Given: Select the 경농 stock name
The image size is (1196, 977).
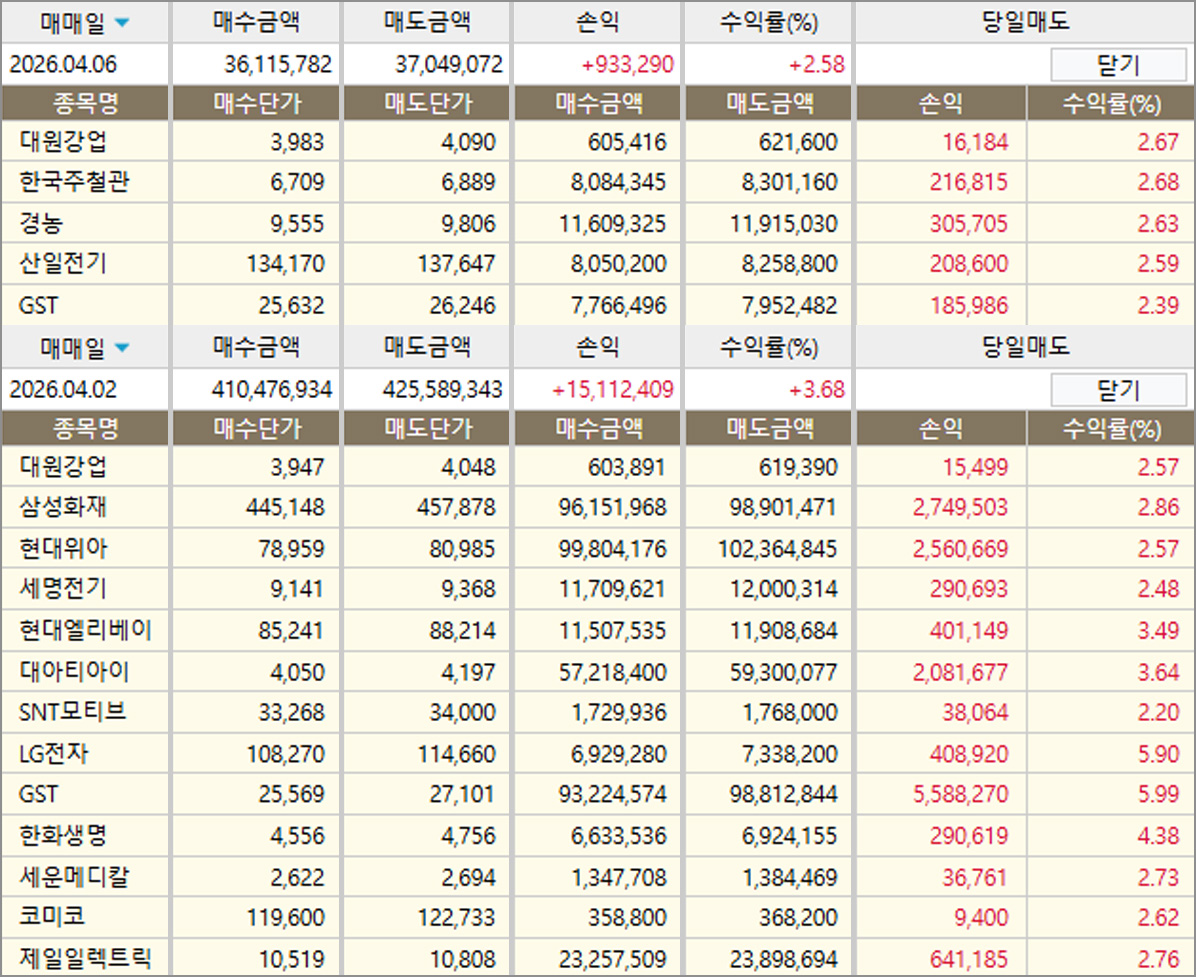Looking at the screenshot, I should coord(39,223).
